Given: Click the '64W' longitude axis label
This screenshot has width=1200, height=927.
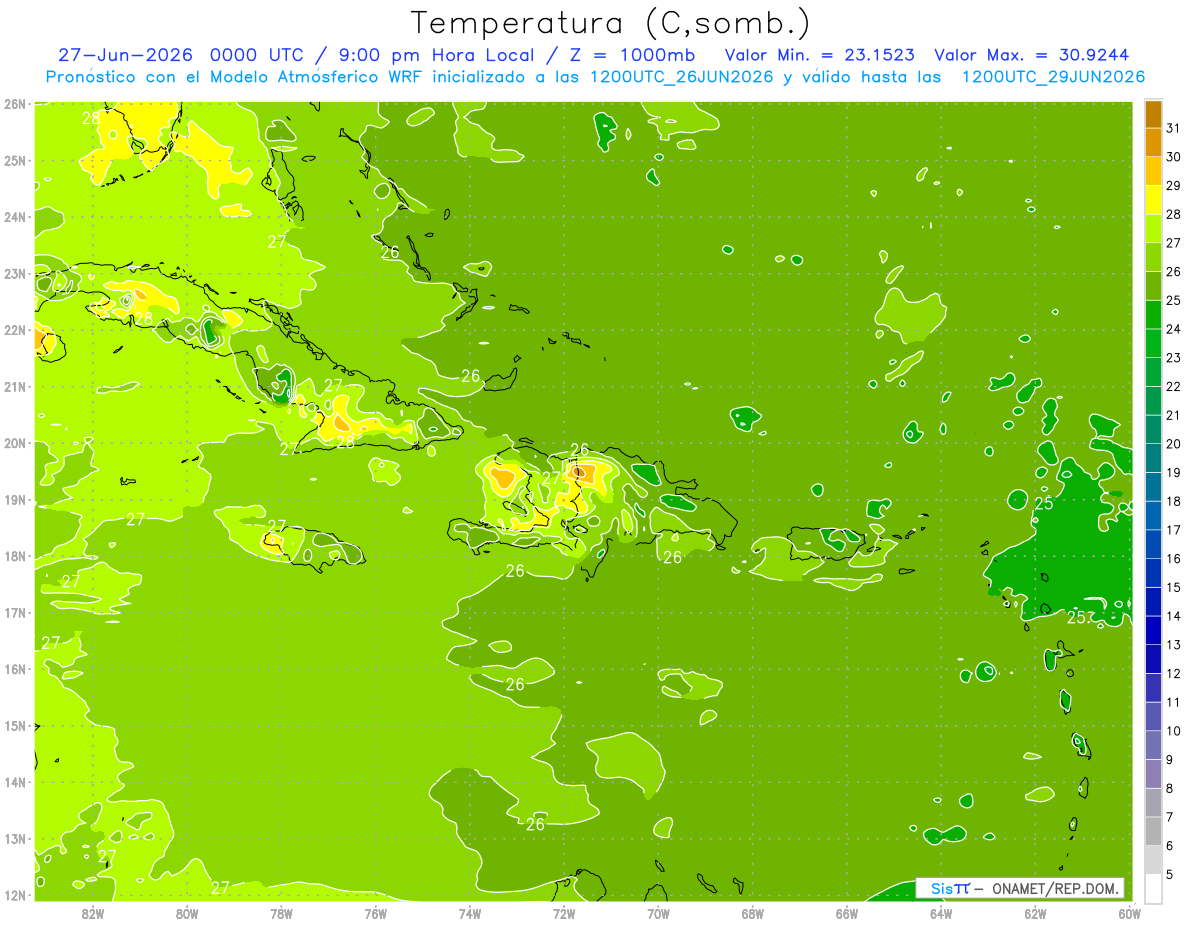Looking at the screenshot, I should (941, 913).
